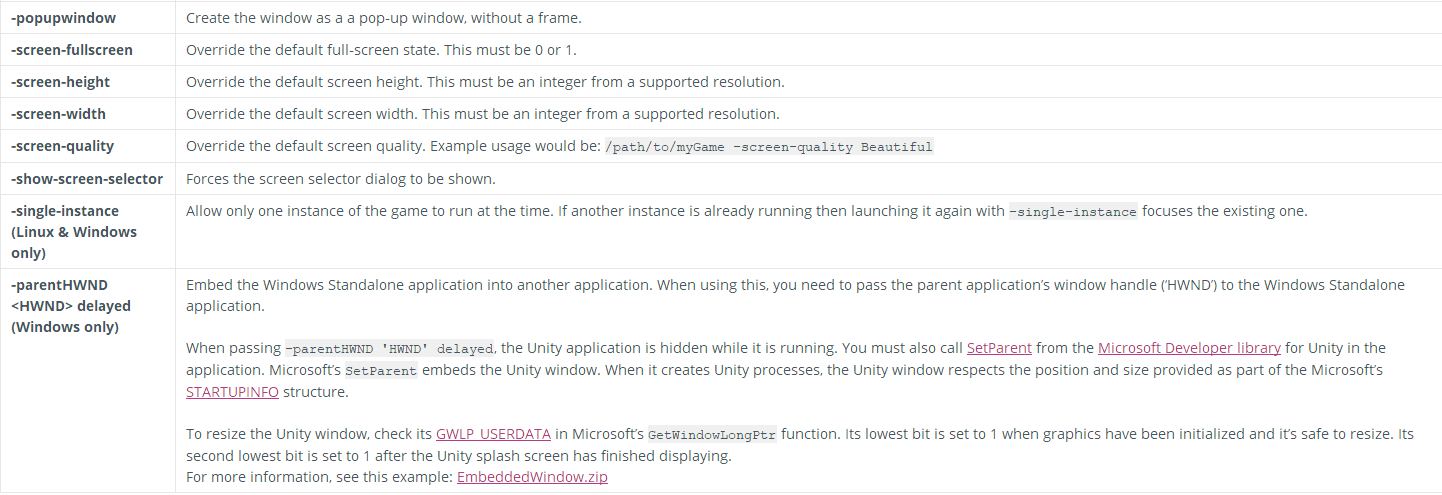Open the SetParent link
This screenshot has width=1442, height=495.
(999, 348)
